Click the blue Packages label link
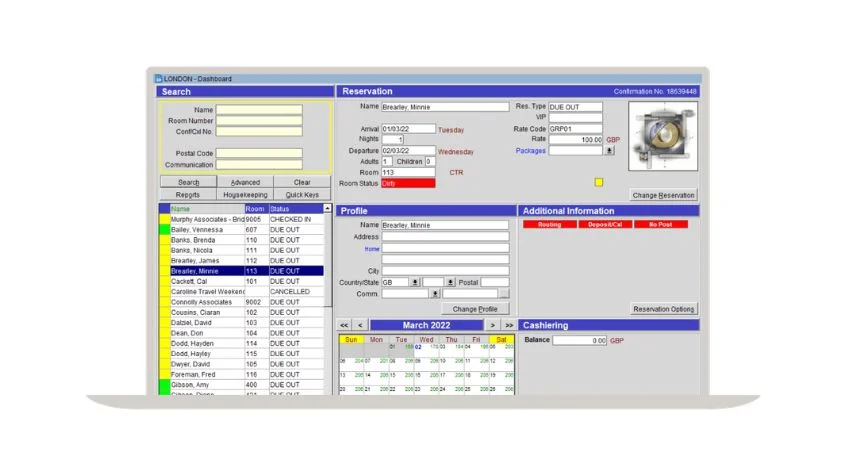The height and width of the screenshot is (460, 847). click(530, 151)
